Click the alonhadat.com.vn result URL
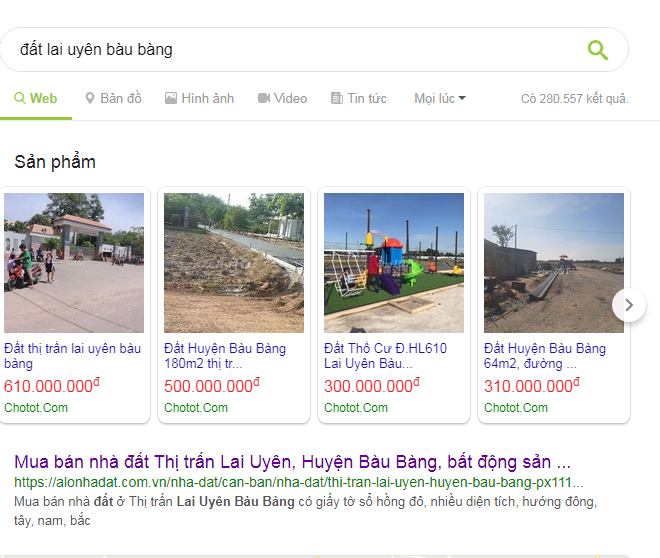Screen dimensions: 660x558 coord(299,482)
